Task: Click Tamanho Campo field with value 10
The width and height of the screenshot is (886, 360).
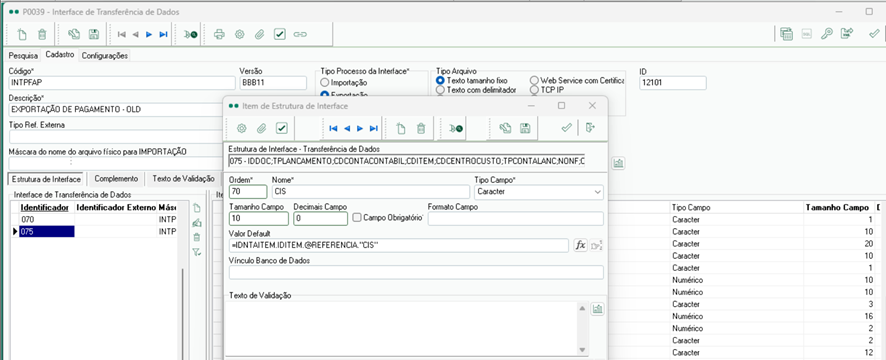Action: (x=259, y=218)
